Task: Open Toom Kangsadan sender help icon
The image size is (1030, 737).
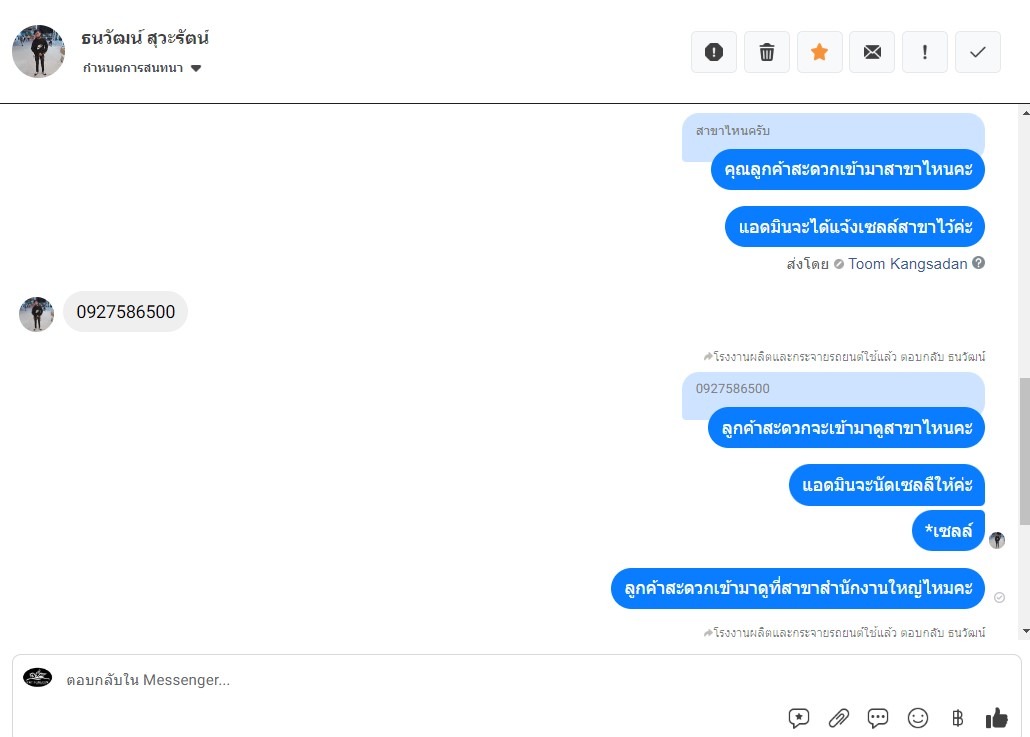Action: click(978, 263)
